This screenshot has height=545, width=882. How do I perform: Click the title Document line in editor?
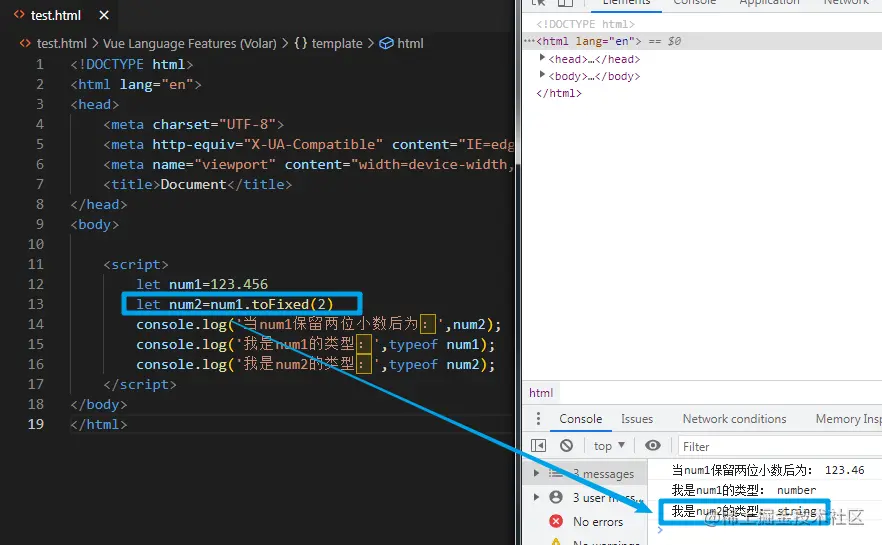tap(197, 184)
